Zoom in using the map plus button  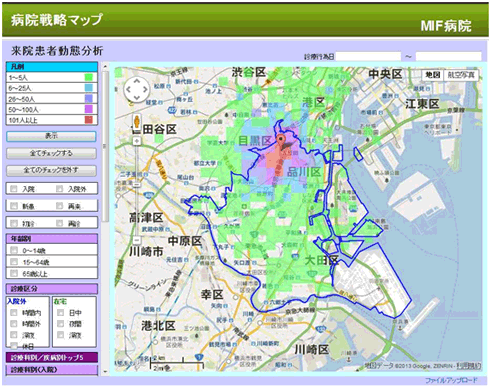(137, 141)
